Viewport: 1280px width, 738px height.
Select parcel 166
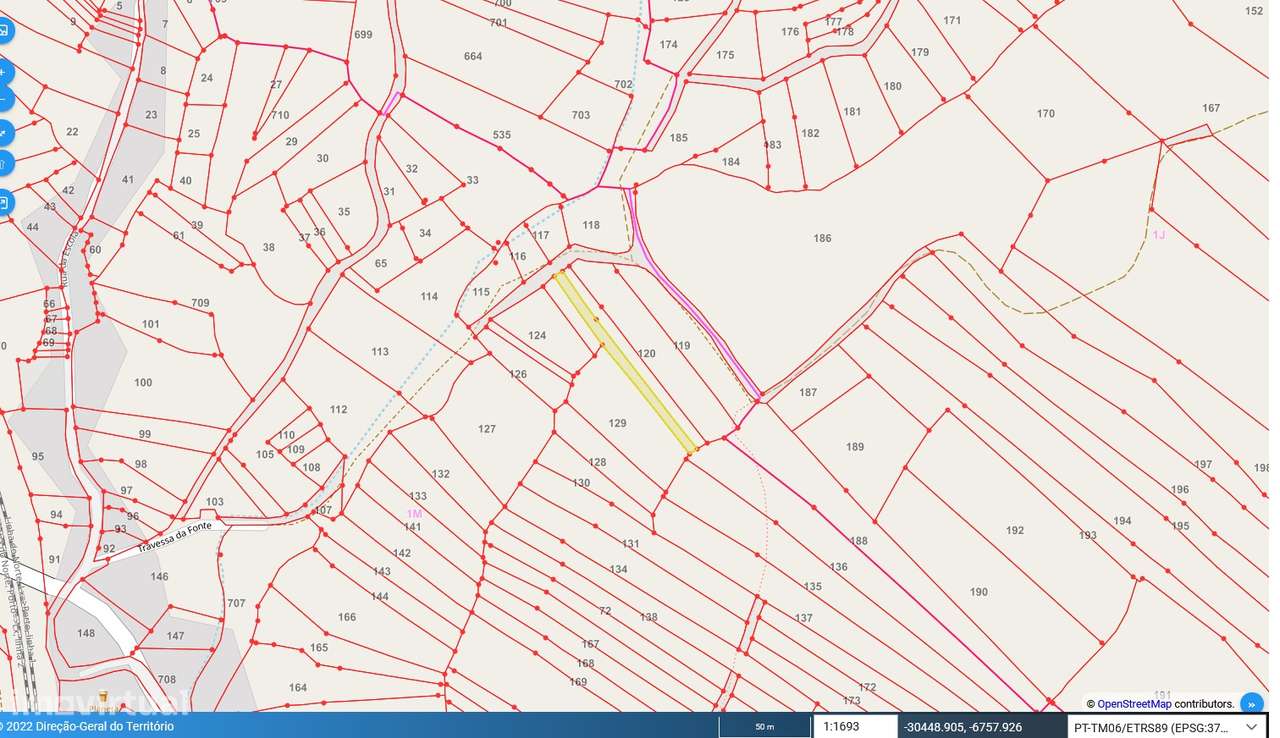click(x=347, y=617)
